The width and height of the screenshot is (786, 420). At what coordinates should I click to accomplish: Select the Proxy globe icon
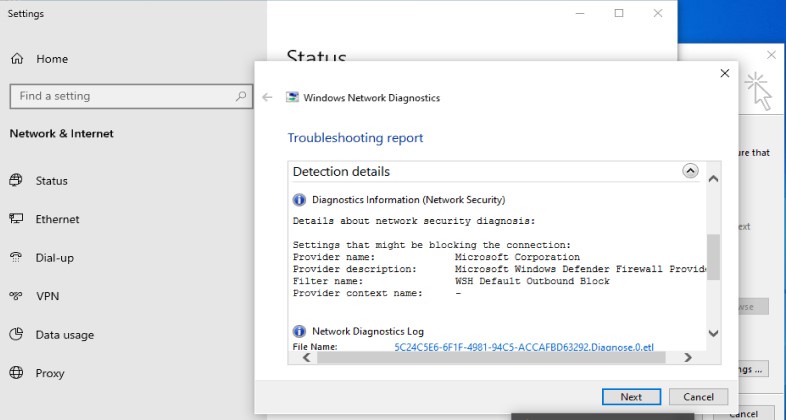[x=16, y=373]
